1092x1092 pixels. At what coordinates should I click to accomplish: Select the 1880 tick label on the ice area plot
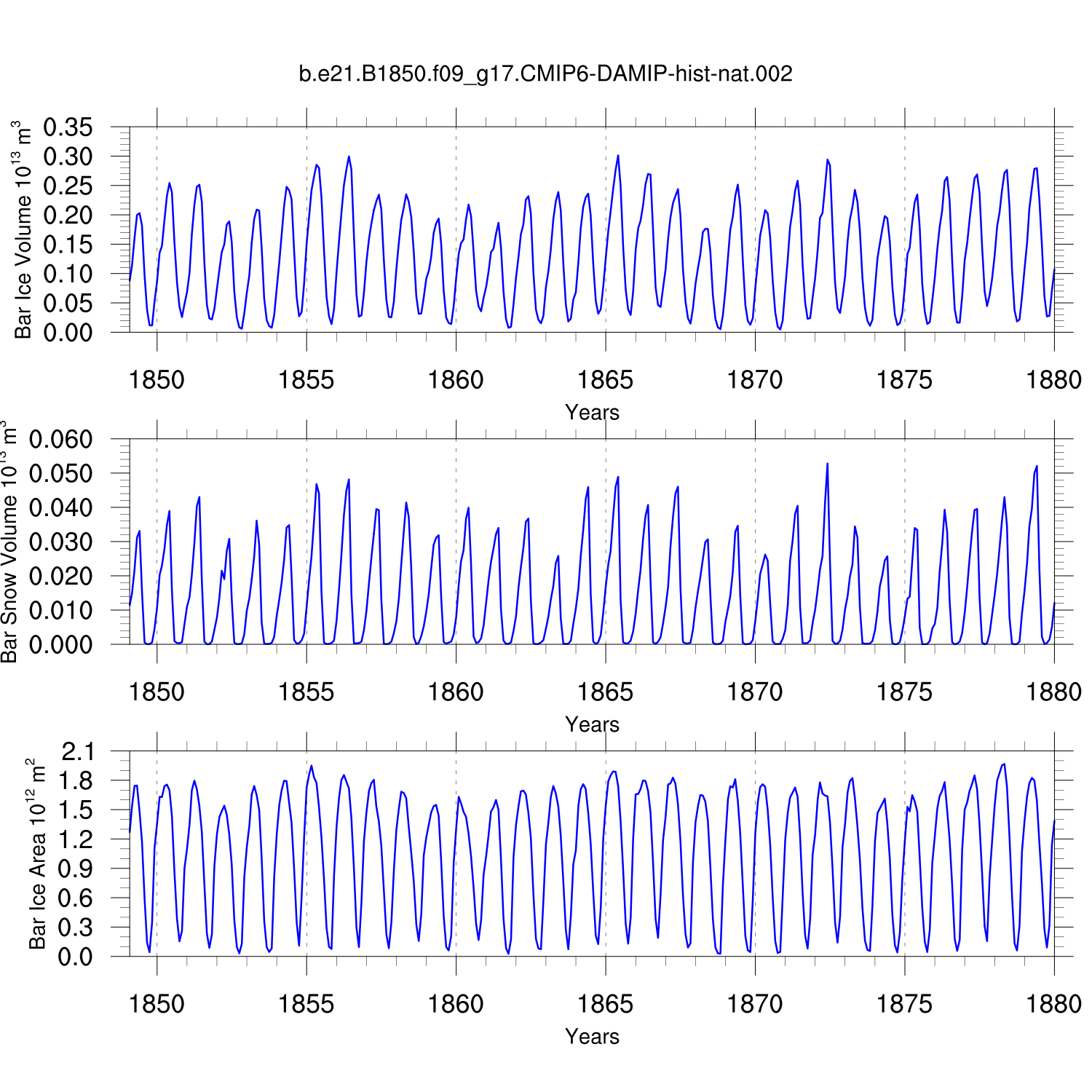(1053, 1004)
